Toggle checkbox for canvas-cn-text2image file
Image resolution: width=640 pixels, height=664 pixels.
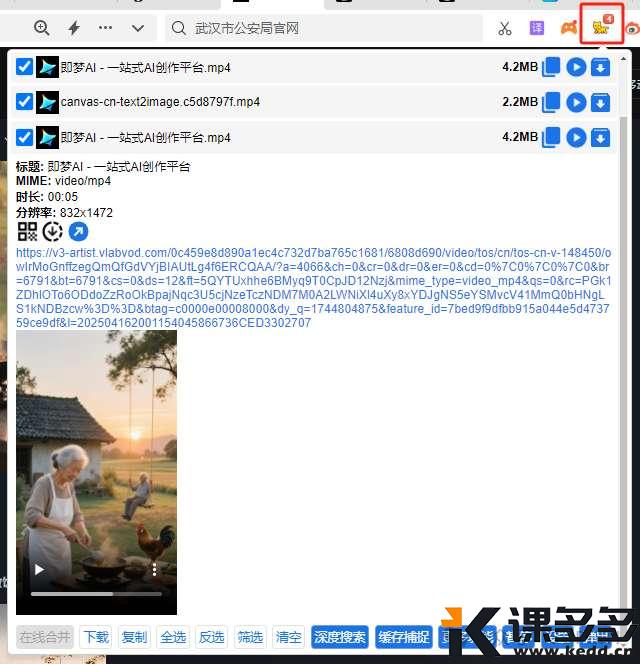(x=25, y=102)
